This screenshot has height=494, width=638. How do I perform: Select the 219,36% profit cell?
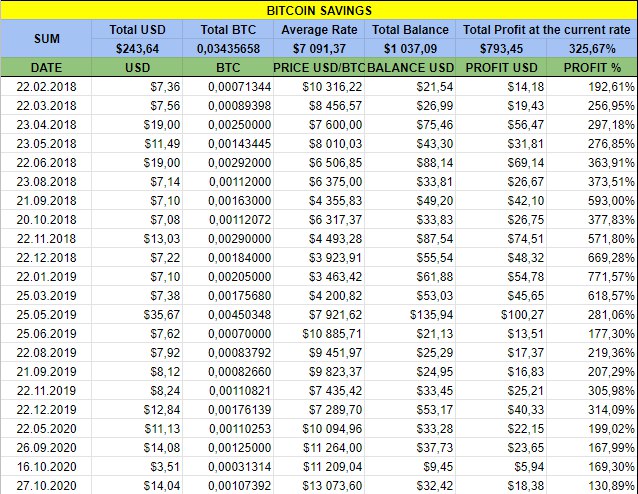pos(592,352)
